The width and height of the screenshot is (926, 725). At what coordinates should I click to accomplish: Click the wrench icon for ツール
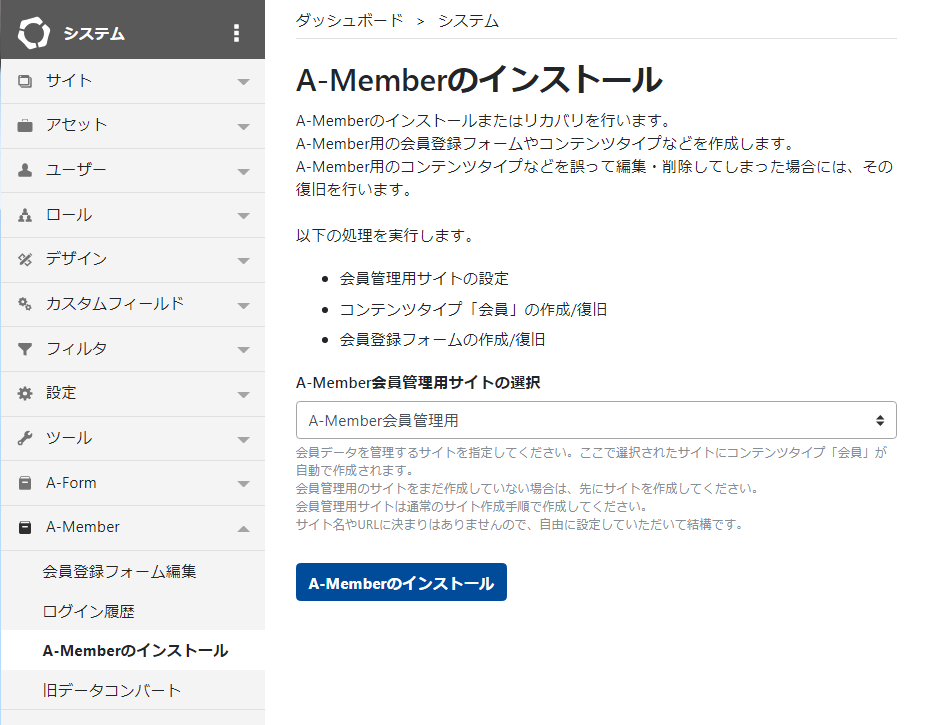click(x=25, y=438)
